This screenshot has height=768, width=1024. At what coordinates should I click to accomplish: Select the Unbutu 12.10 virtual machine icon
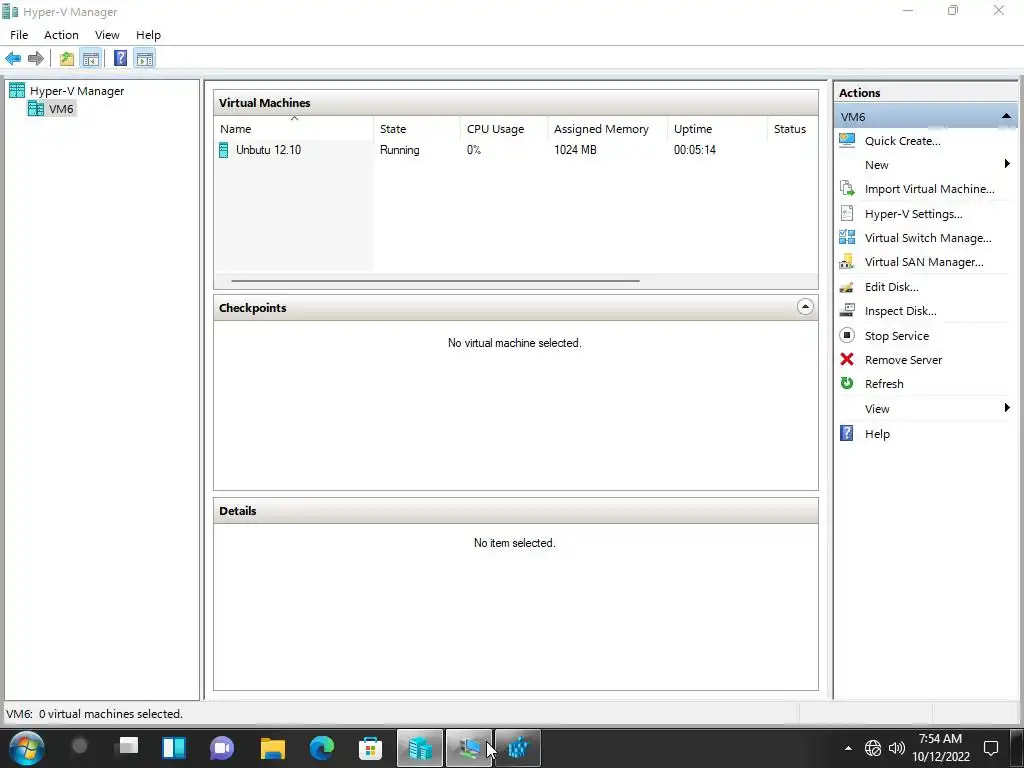(223, 150)
